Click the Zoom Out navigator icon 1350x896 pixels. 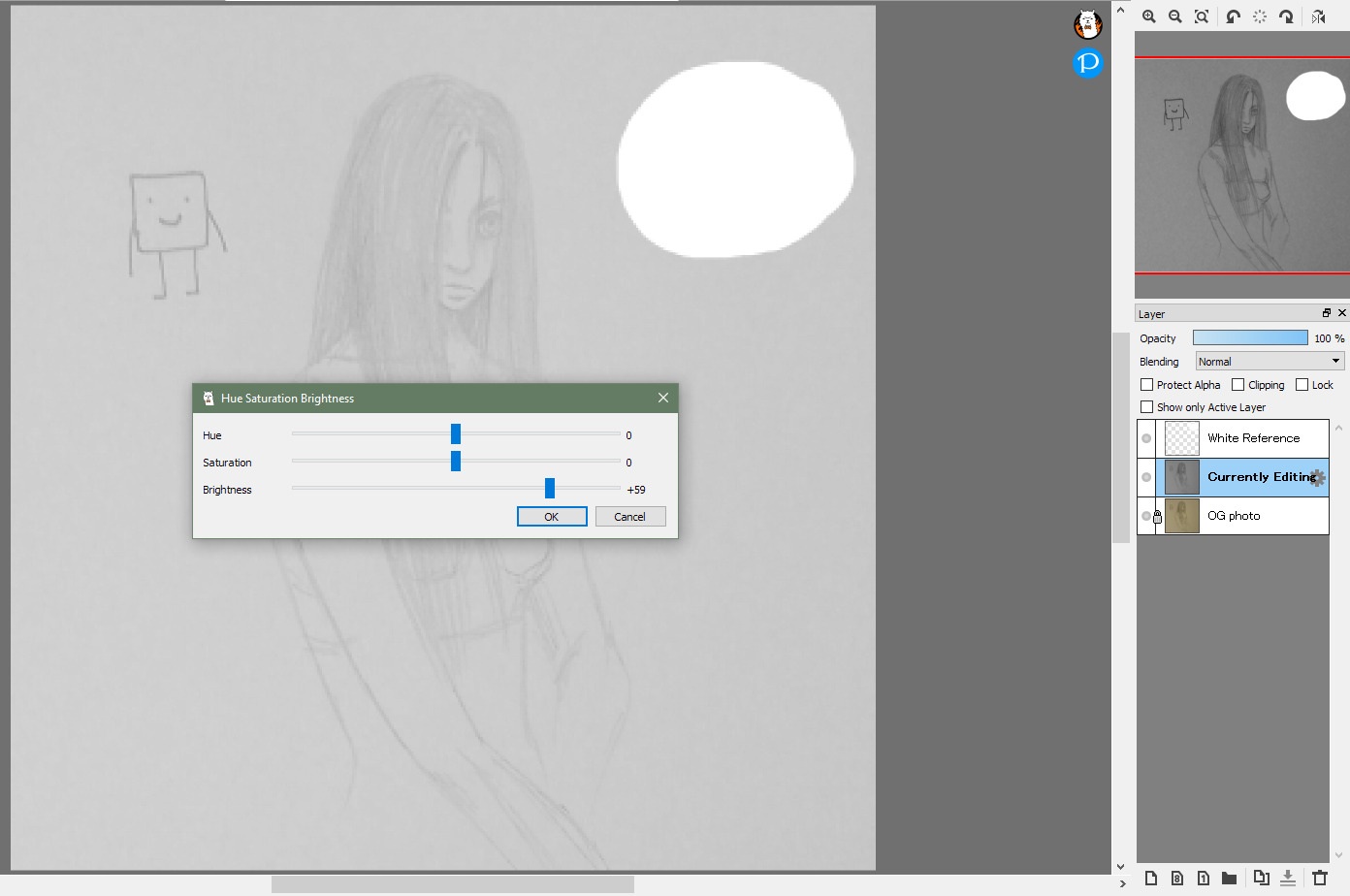click(1175, 16)
